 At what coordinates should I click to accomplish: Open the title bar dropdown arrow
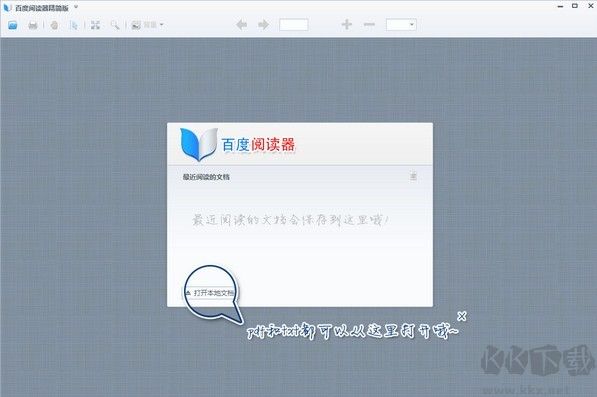[76, 6]
